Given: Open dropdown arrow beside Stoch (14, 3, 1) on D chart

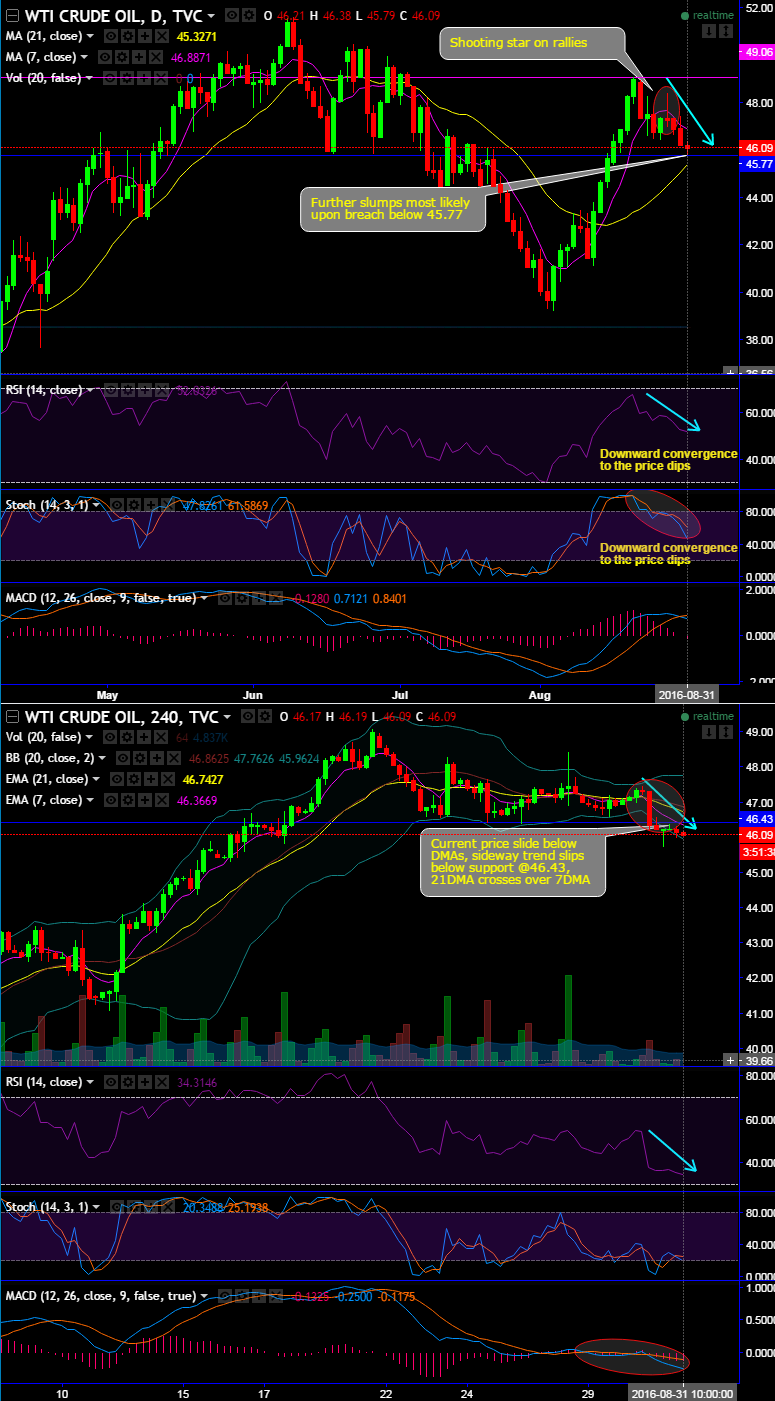Looking at the screenshot, I should coord(96,505).
